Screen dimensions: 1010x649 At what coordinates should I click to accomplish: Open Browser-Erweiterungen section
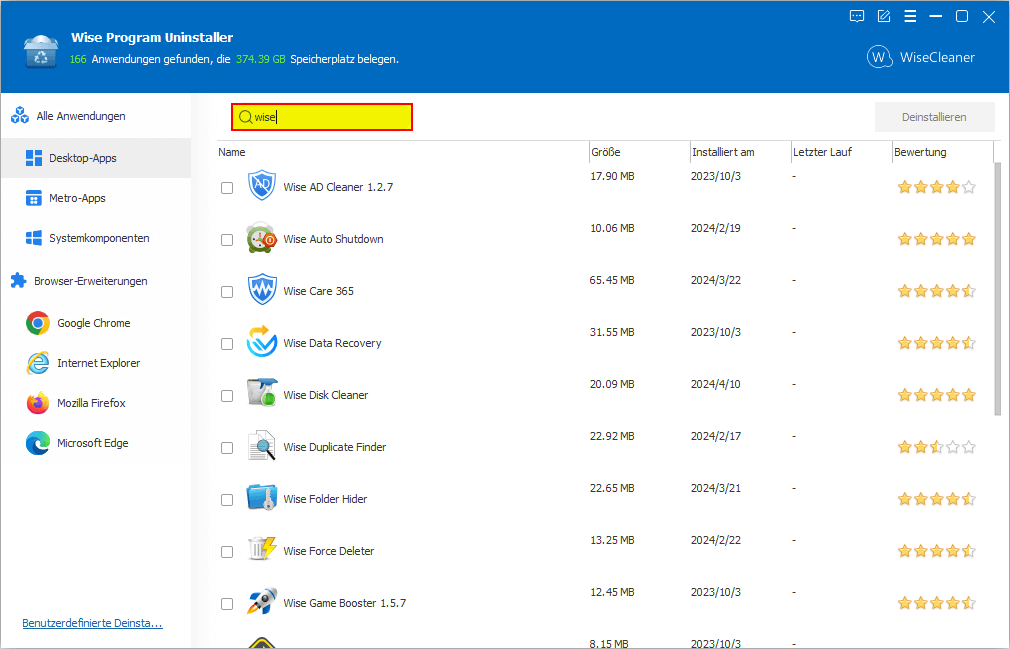pos(96,281)
